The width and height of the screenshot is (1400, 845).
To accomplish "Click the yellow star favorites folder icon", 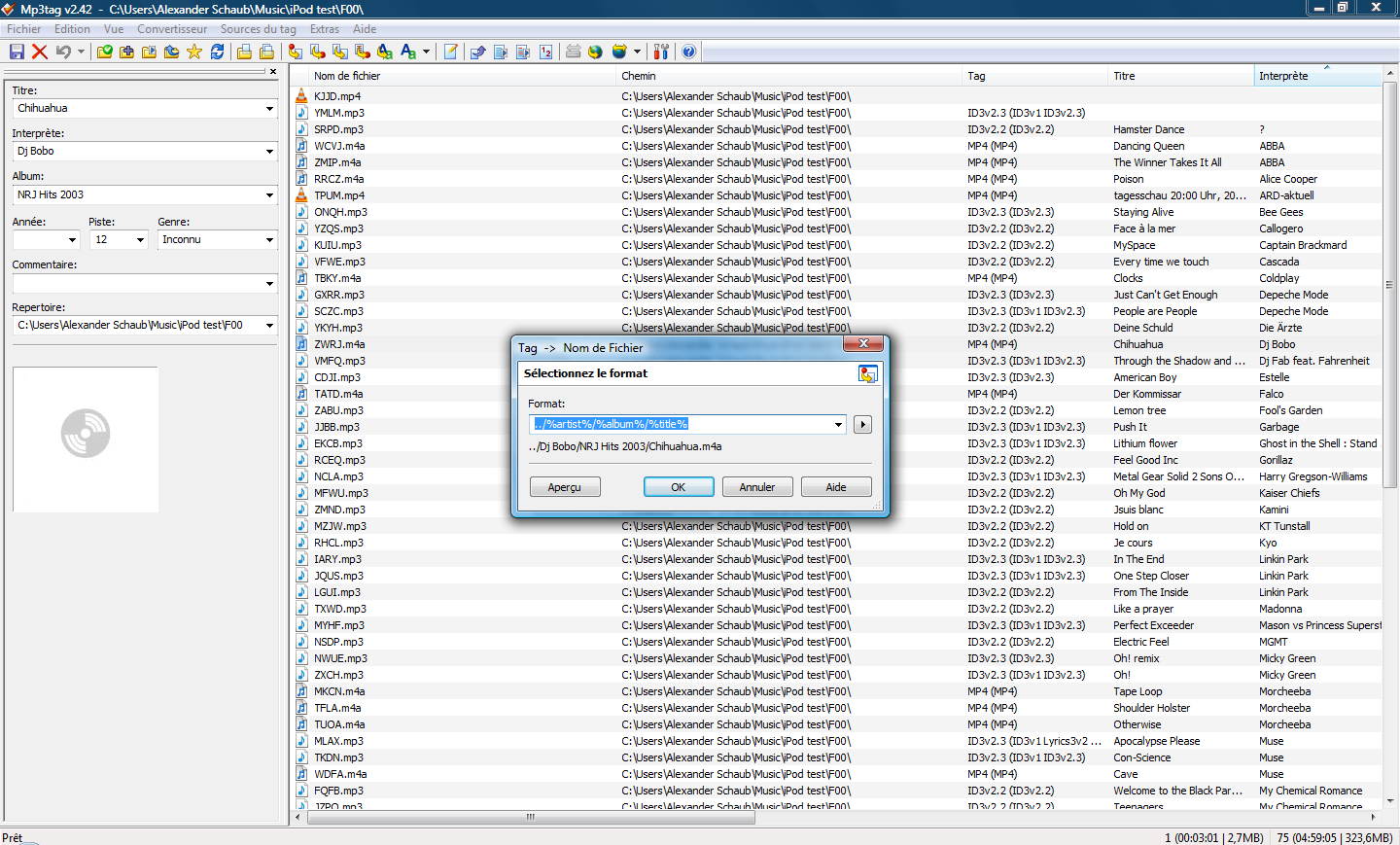I will [194, 52].
